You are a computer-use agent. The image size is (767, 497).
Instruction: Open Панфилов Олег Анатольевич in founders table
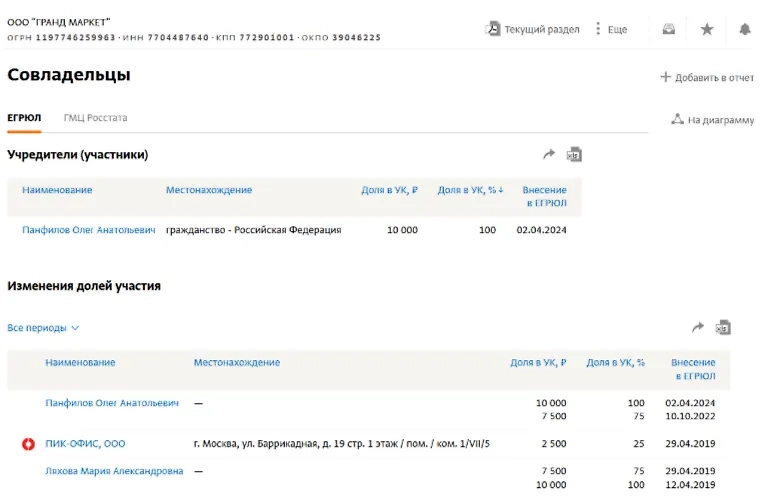88,230
